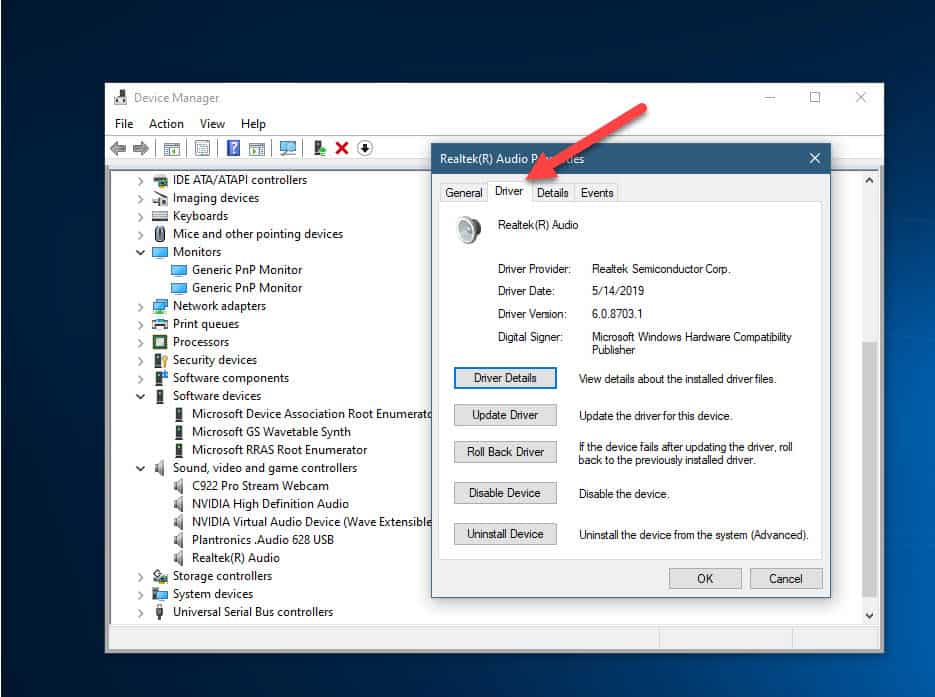
Task: Expand the Storage controllers node
Action: 140,577
